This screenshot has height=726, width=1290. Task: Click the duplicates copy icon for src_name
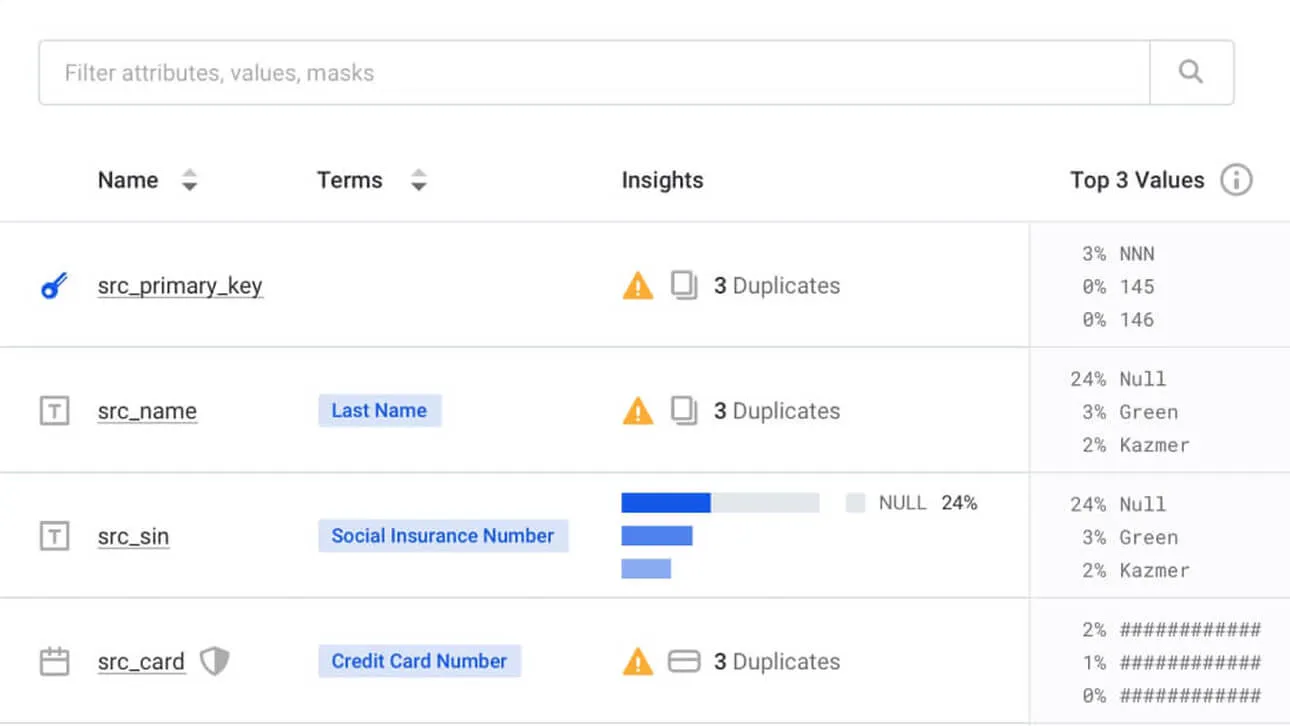(x=684, y=411)
